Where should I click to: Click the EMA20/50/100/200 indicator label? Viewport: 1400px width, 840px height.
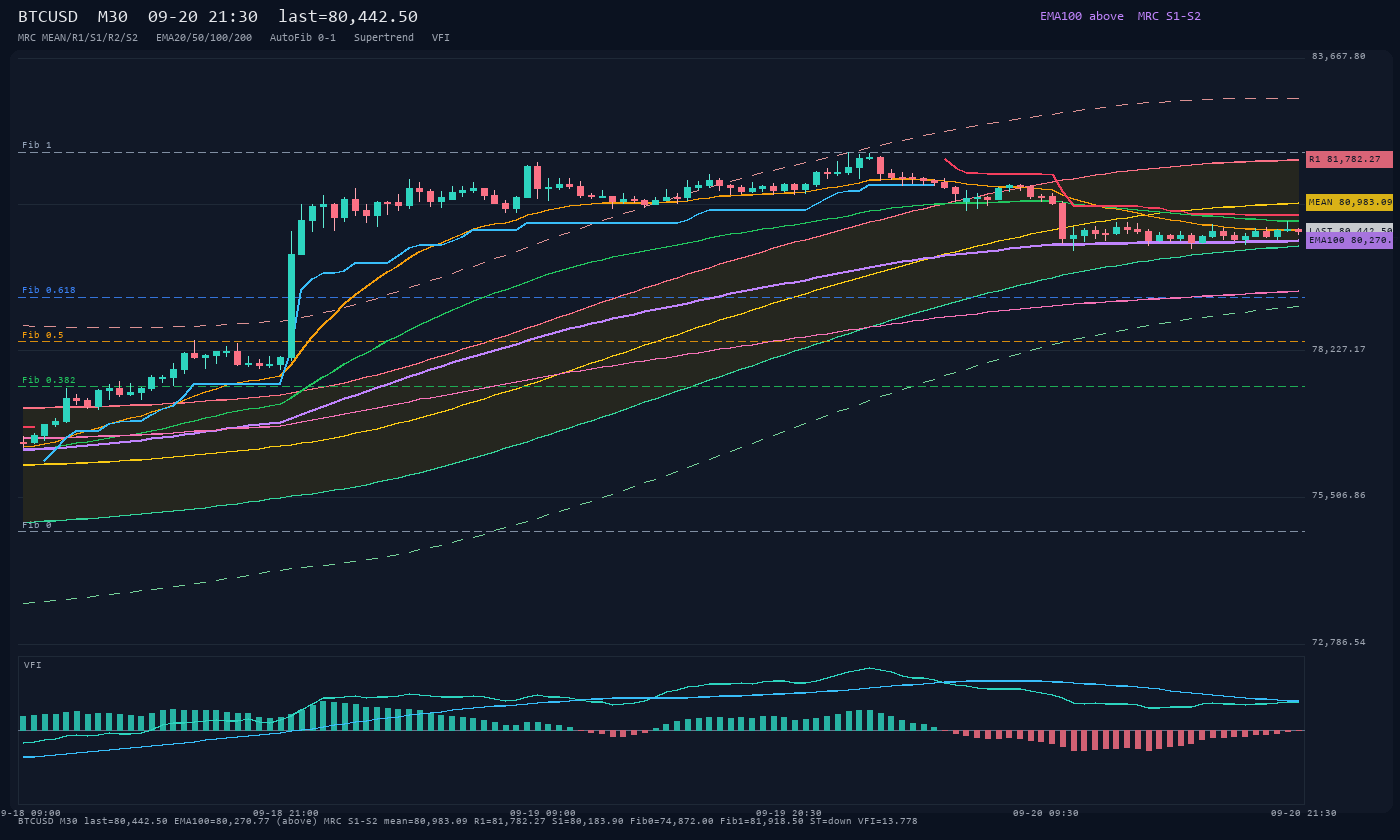204,37
